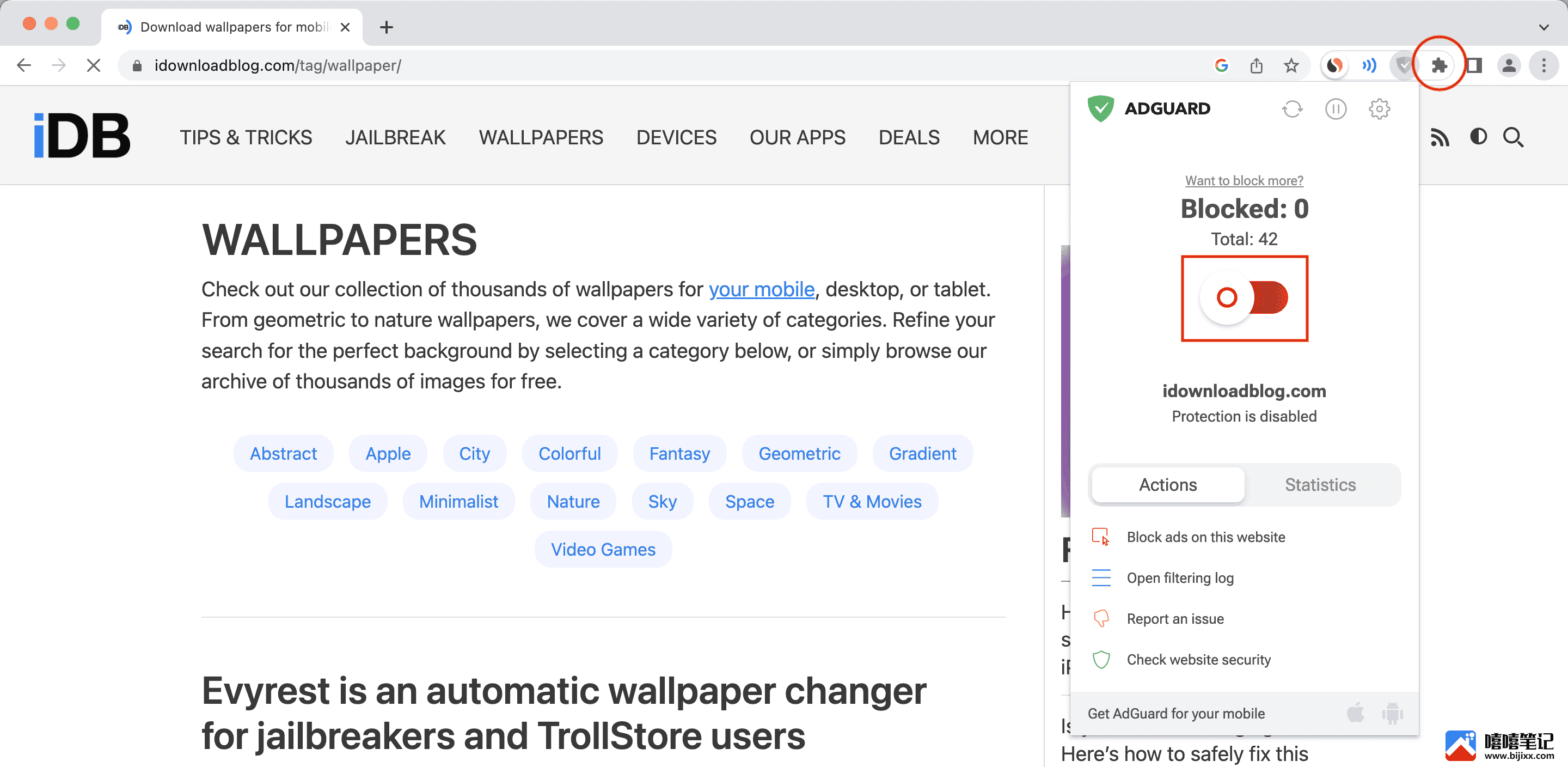Expand the tab search chevron
The width and height of the screenshot is (1568, 767).
click(x=1543, y=27)
